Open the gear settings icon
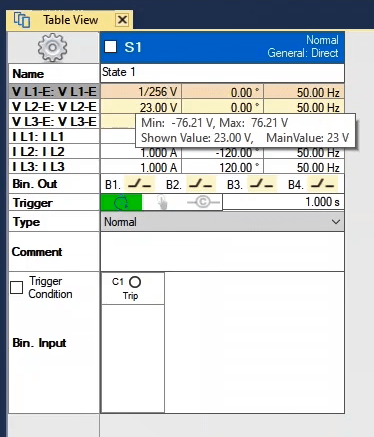 pos(52,47)
